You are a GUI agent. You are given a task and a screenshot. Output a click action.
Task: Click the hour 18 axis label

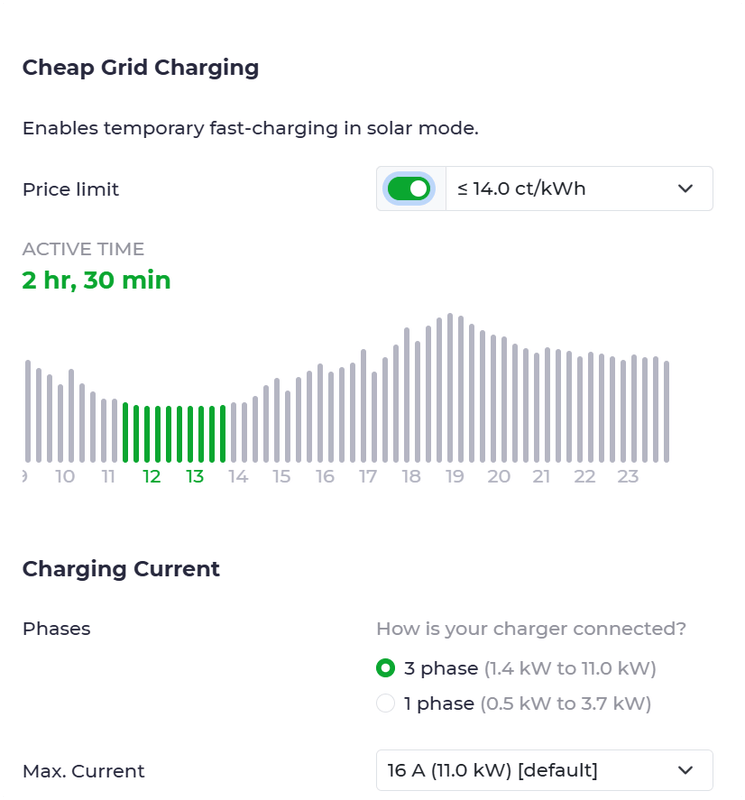click(411, 477)
